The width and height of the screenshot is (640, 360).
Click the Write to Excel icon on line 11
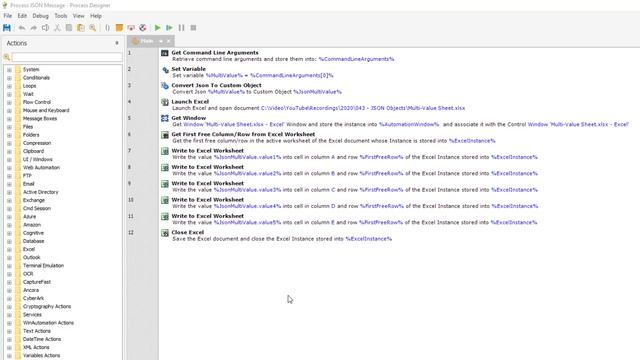click(165, 217)
